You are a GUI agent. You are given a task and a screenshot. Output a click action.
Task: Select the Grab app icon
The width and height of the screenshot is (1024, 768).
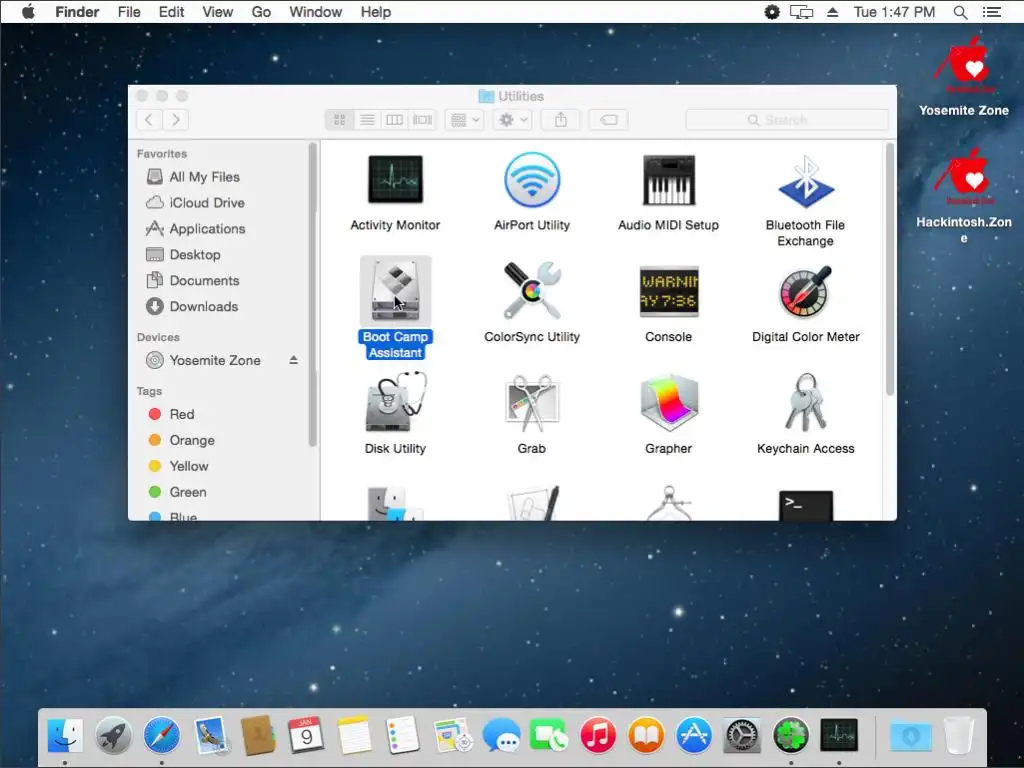tap(532, 402)
